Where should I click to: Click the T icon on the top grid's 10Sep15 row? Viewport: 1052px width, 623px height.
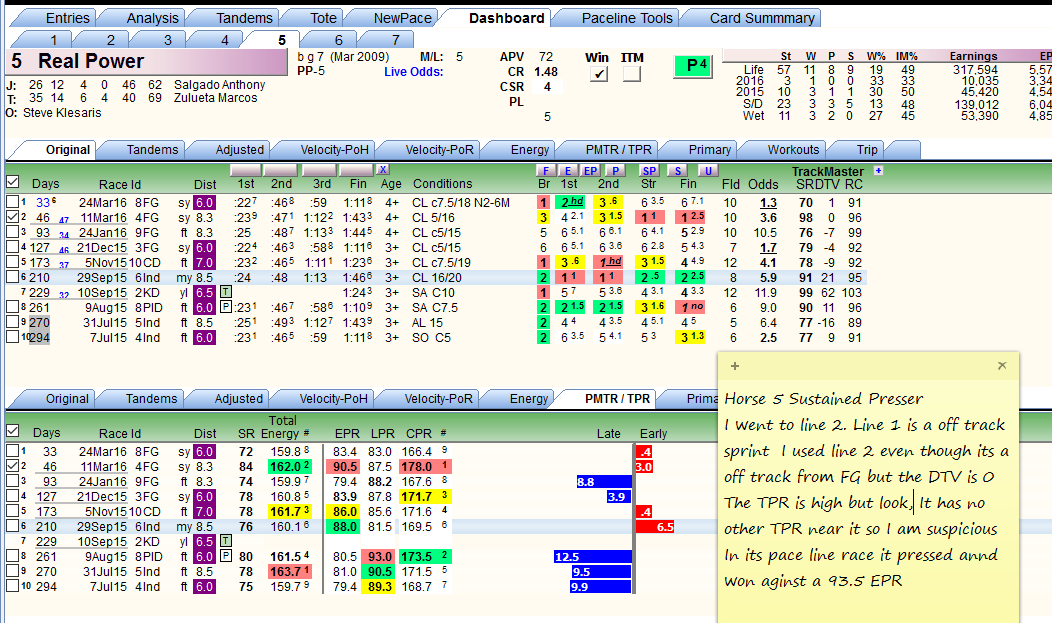[226, 292]
